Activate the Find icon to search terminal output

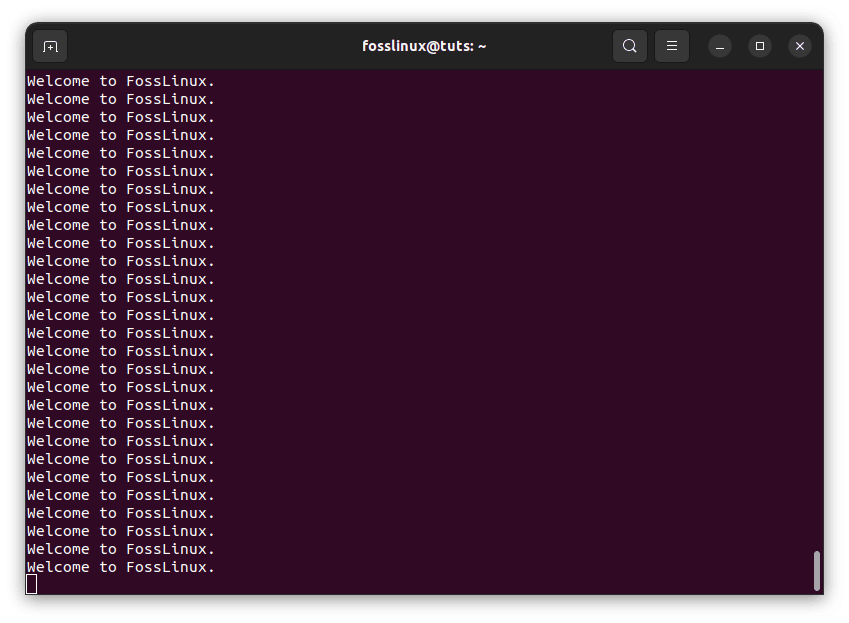630,46
